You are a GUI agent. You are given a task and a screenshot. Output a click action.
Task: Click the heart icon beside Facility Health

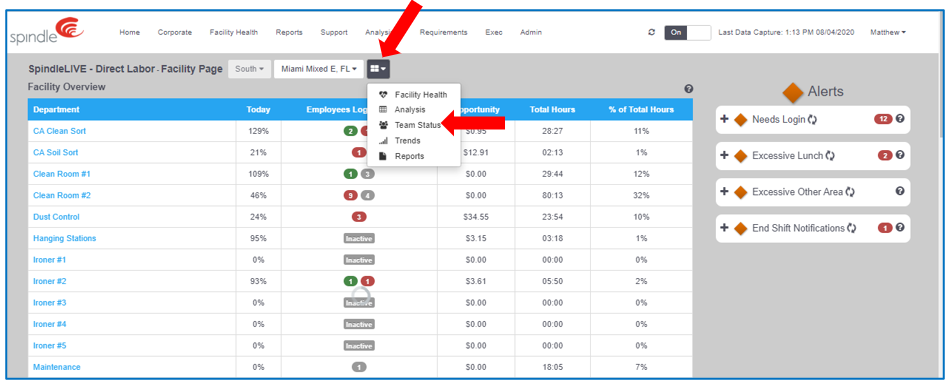click(x=383, y=95)
